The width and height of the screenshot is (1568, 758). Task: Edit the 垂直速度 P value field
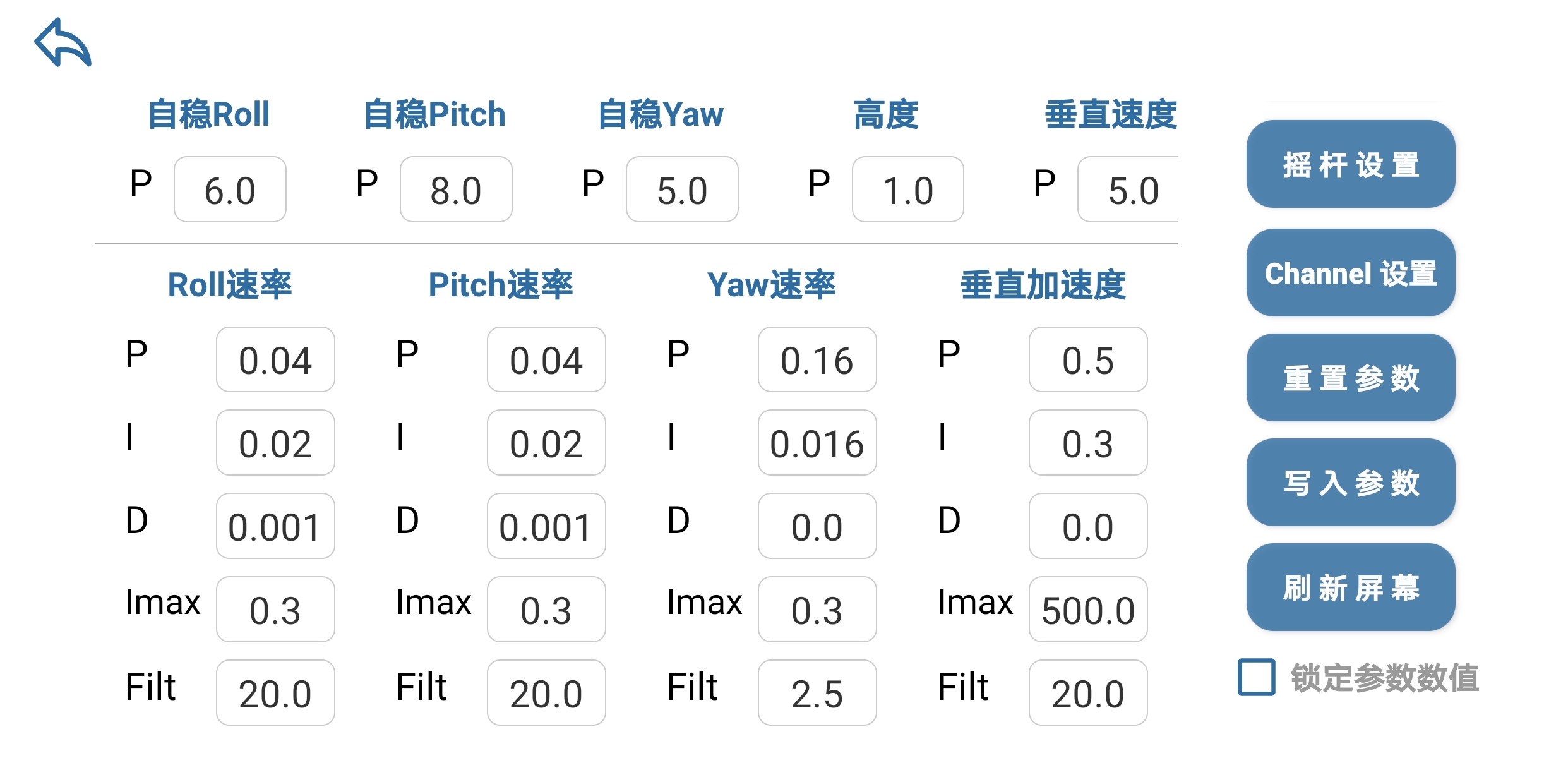click(1129, 189)
